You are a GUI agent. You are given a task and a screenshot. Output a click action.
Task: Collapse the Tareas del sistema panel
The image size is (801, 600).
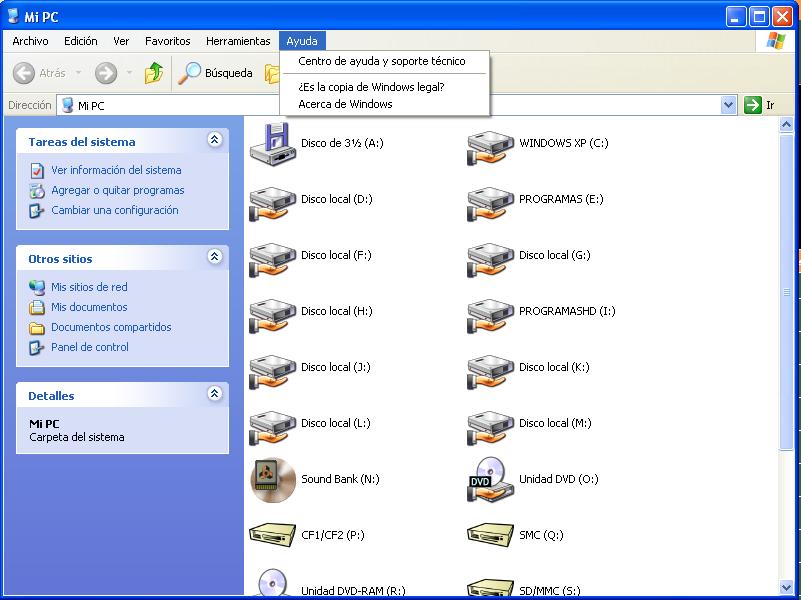tap(215, 139)
